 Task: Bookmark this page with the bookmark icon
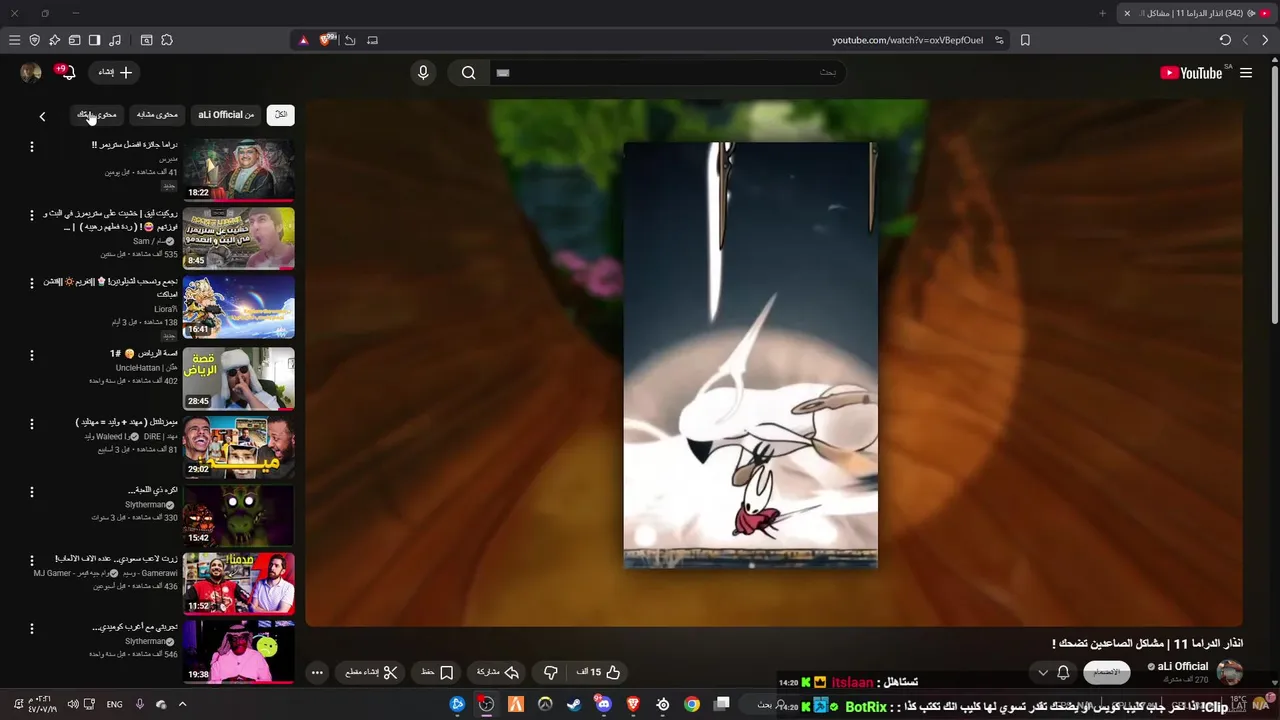[x=1025, y=40]
